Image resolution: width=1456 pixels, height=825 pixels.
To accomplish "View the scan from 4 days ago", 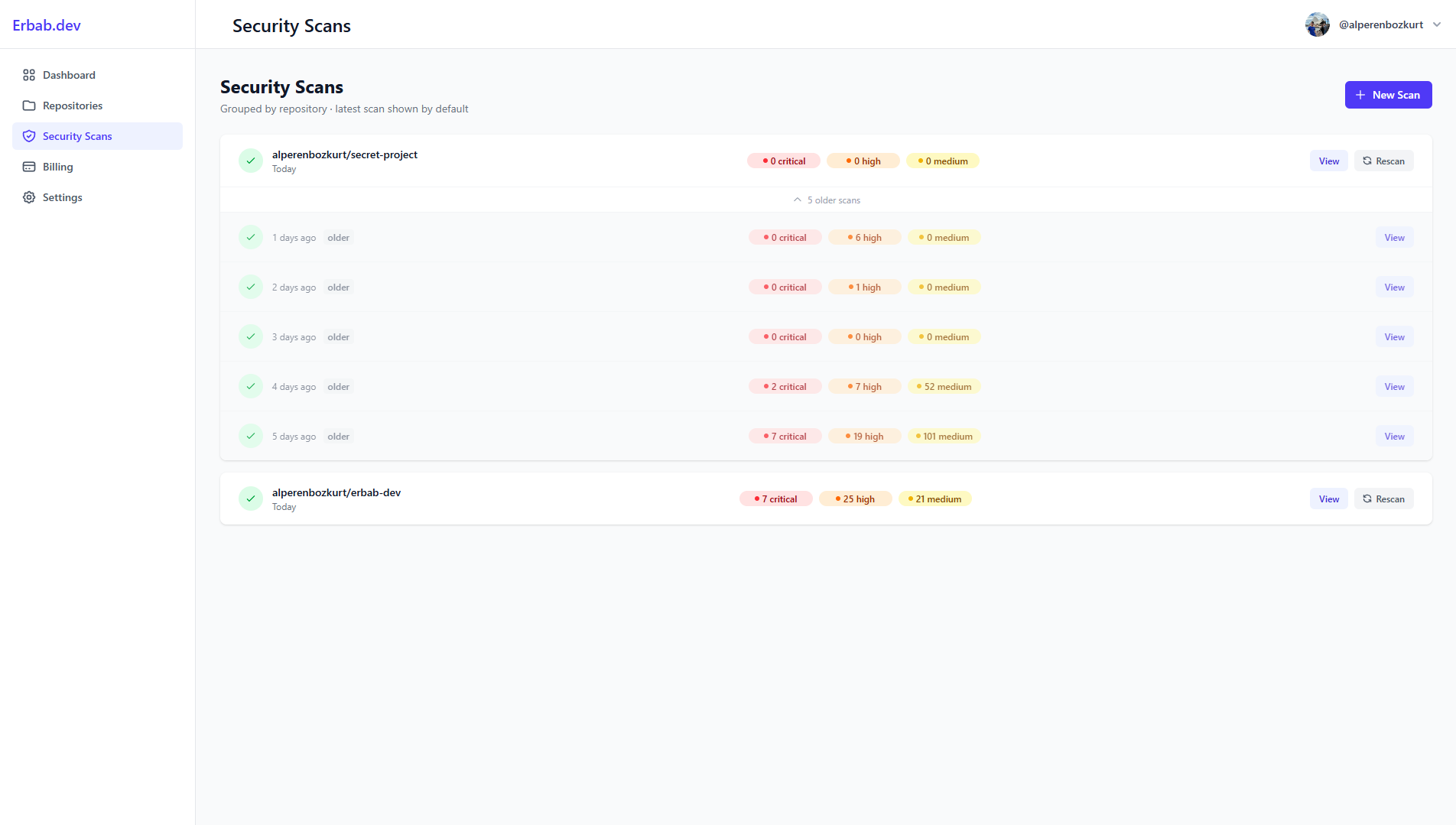I will click(1394, 386).
